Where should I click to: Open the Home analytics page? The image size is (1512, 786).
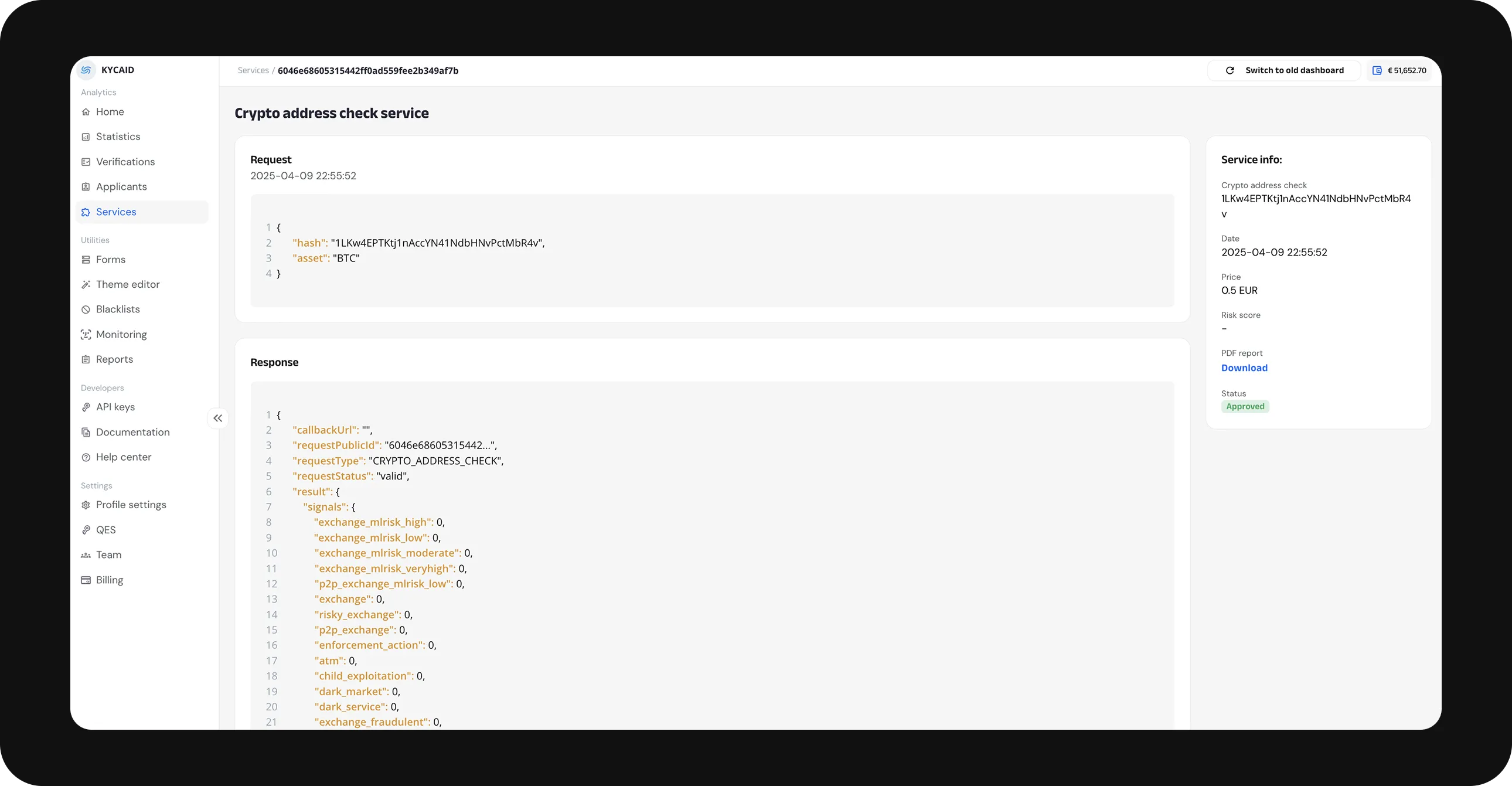(110, 111)
